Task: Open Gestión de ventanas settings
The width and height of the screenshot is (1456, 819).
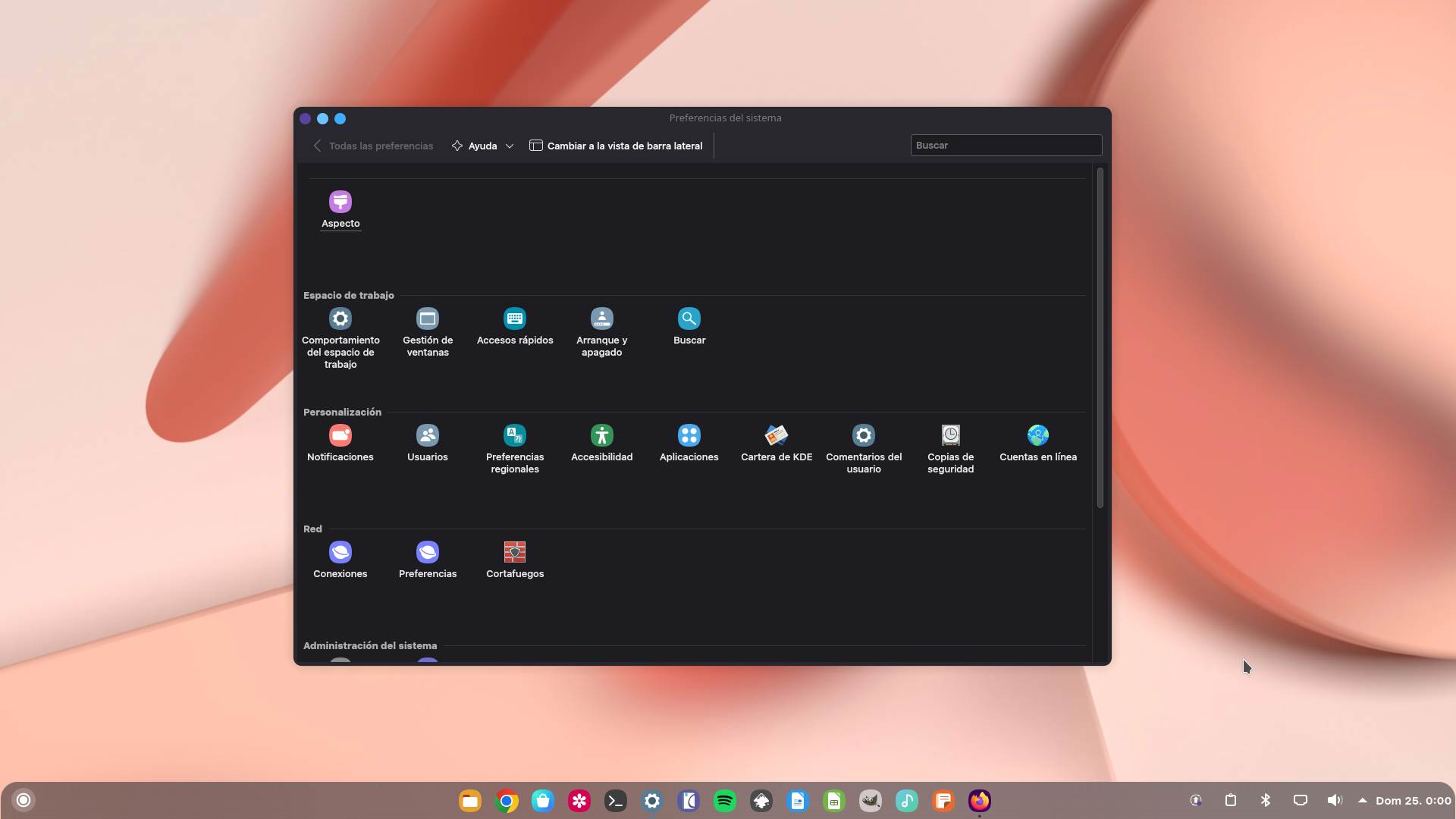Action: tap(428, 333)
